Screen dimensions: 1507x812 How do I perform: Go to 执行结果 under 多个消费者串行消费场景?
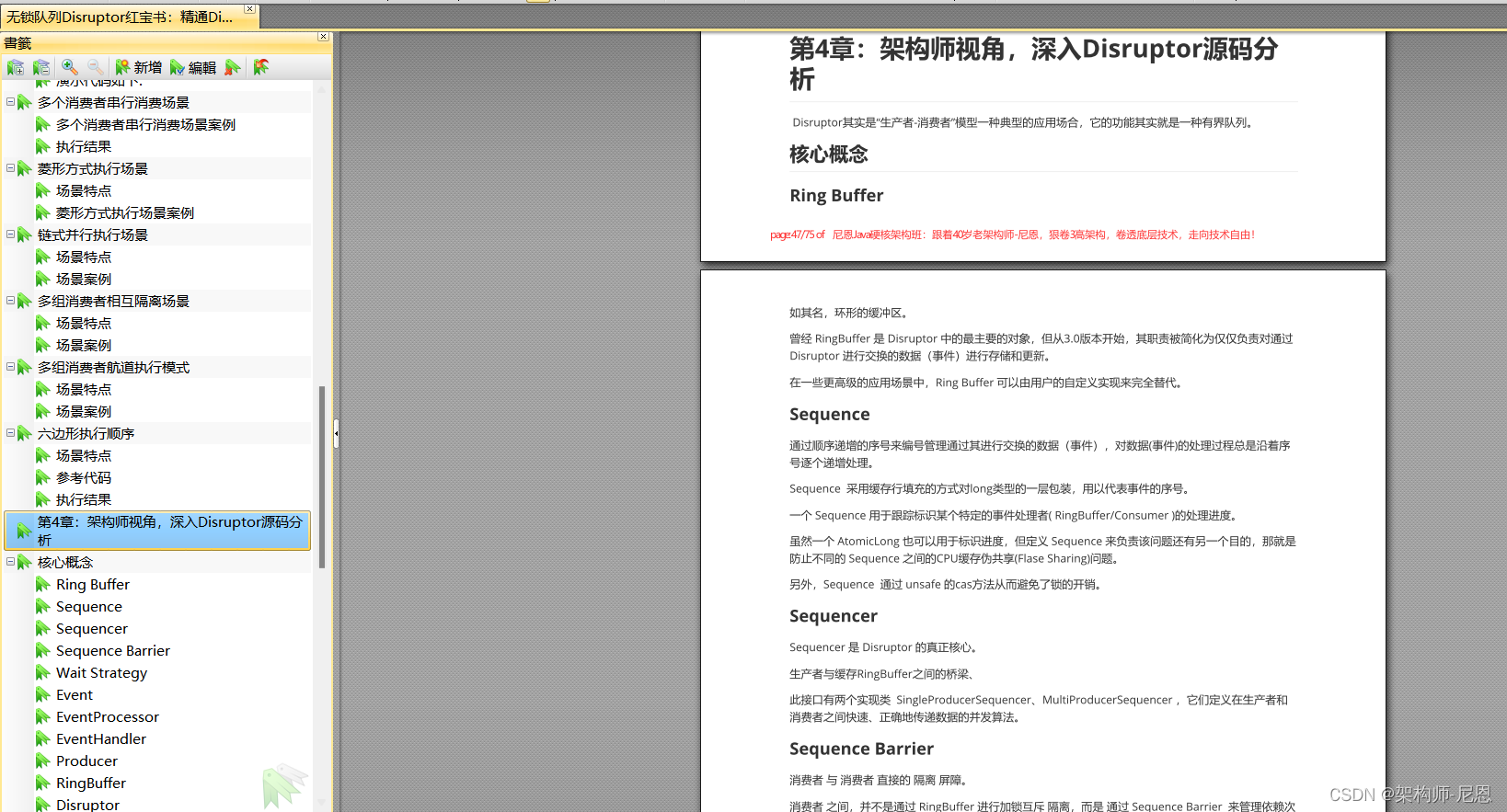click(x=84, y=146)
